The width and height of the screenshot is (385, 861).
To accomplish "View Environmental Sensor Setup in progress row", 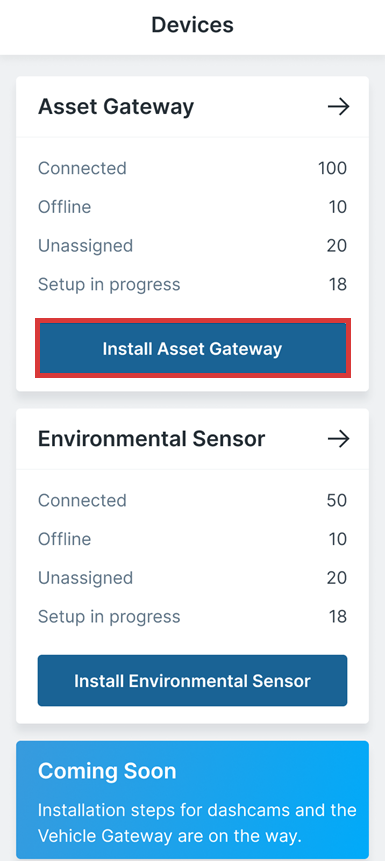I will point(192,617).
